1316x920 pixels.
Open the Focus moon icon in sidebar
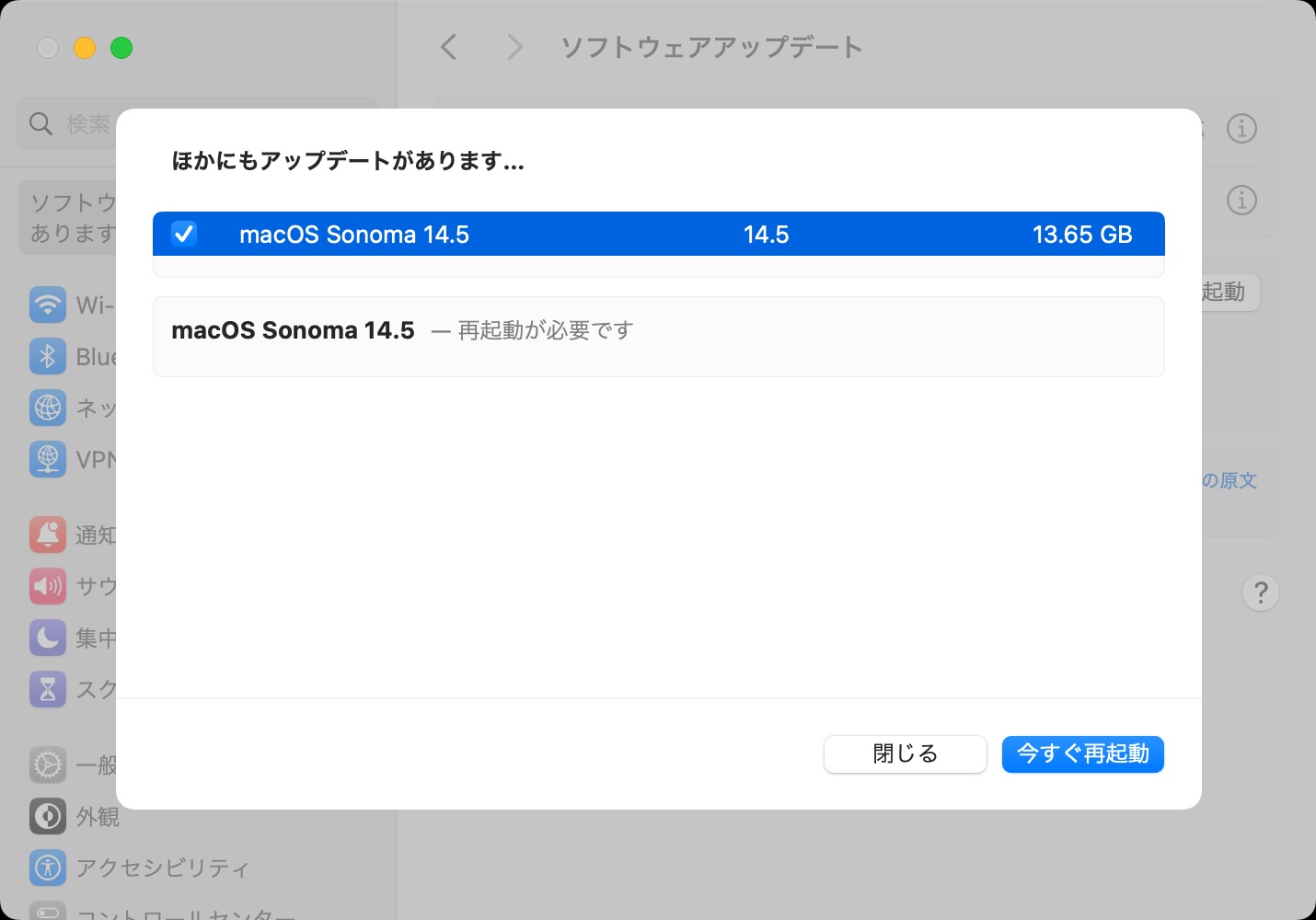pyautogui.click(x=48, y=638)
